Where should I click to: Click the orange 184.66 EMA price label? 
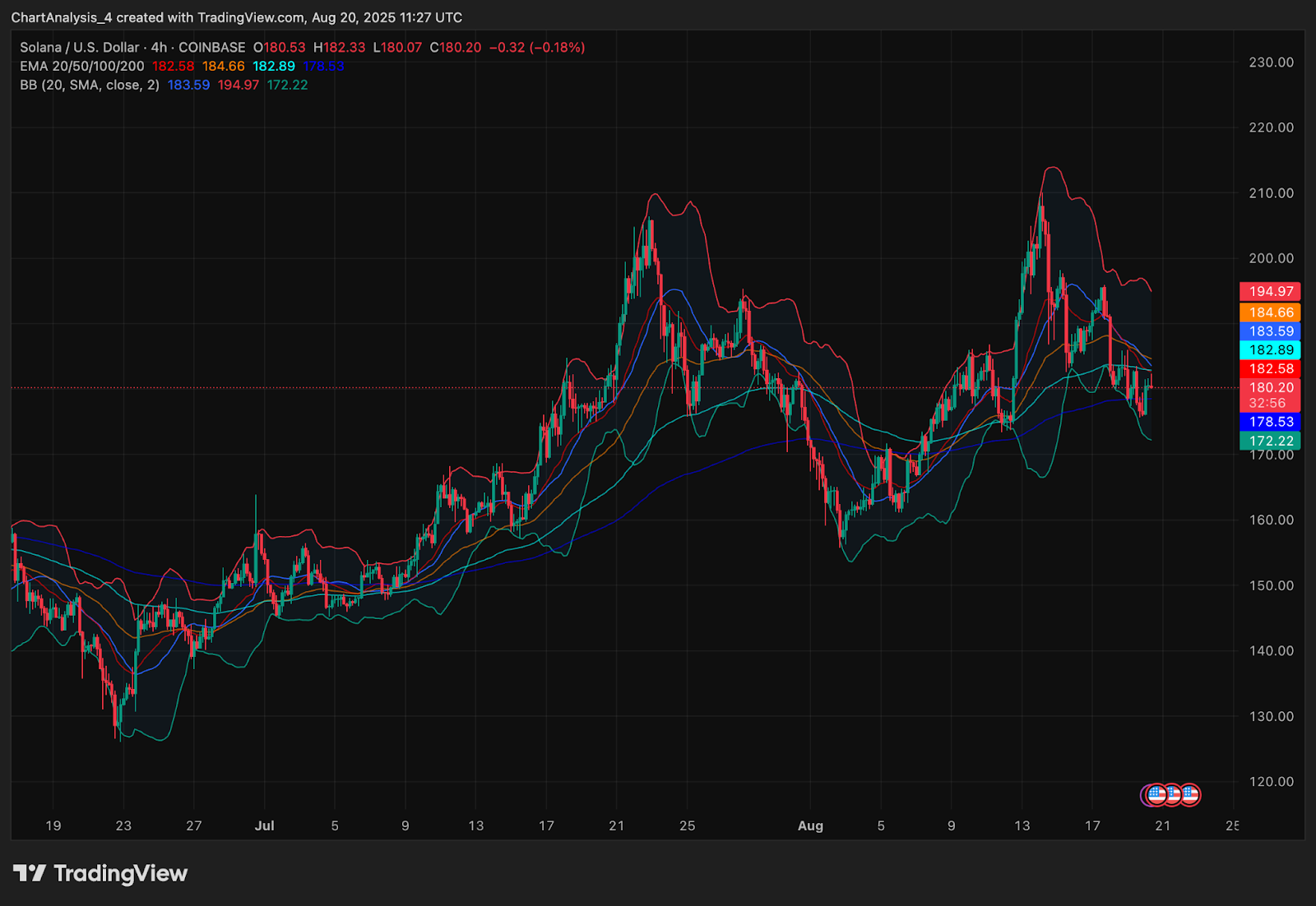click(1270, 312)
